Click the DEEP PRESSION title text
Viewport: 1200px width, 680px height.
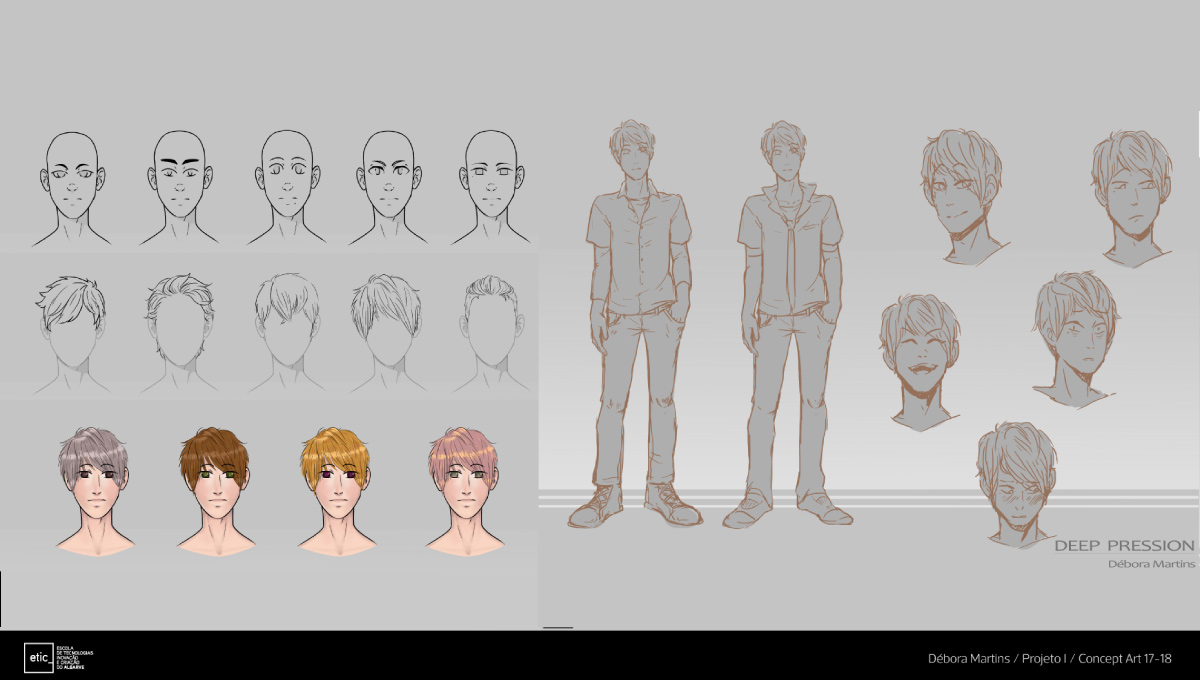click(1124, 546)
